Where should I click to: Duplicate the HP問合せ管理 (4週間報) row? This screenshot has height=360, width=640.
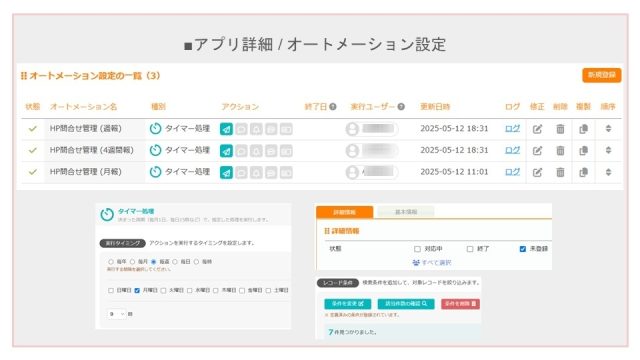pyautogui.click(x=584, y=151)
